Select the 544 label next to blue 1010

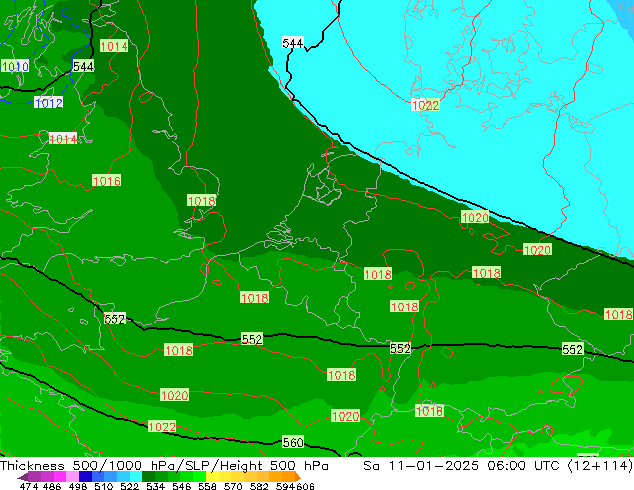(x=83, y=66)
